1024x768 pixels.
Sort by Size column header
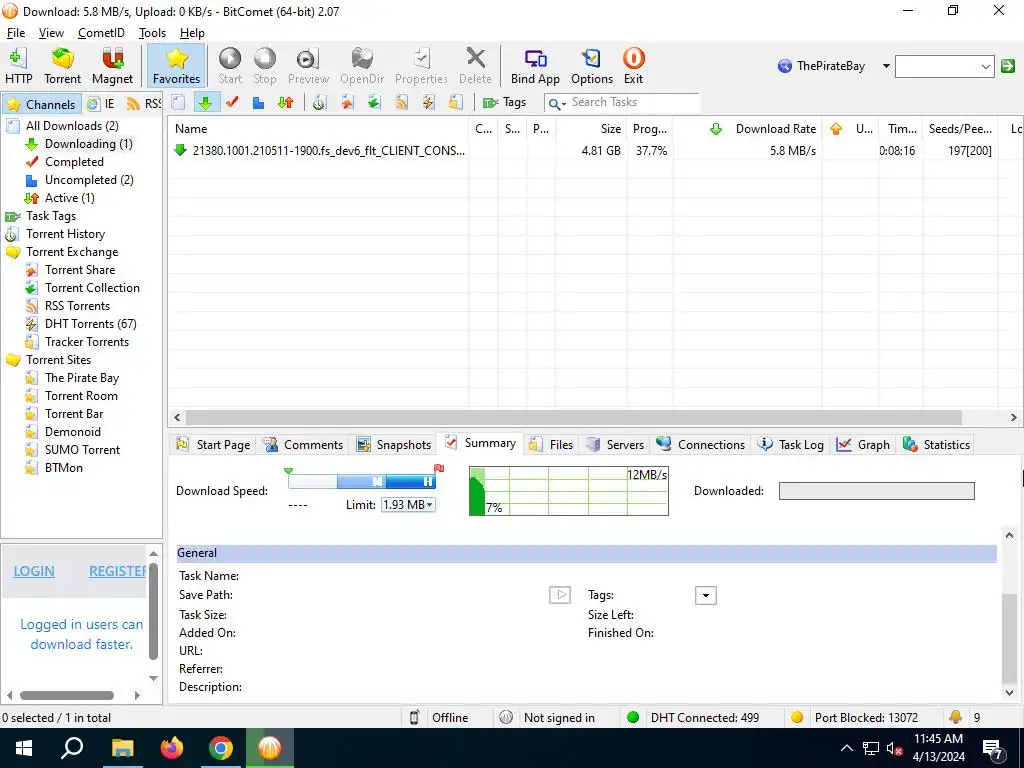click(611, 129)
